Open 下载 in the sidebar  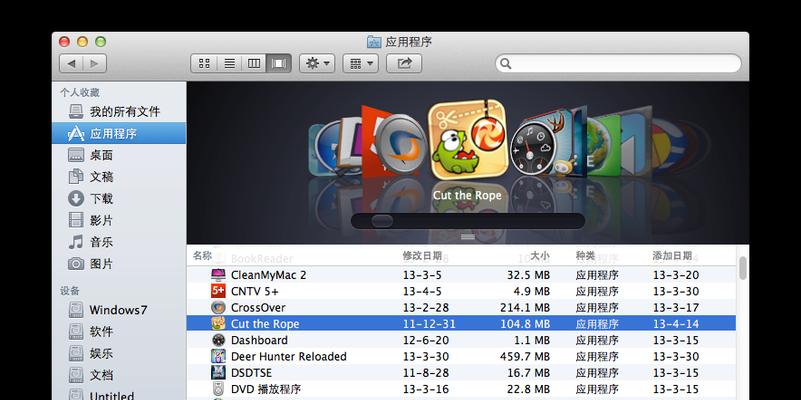119,198
